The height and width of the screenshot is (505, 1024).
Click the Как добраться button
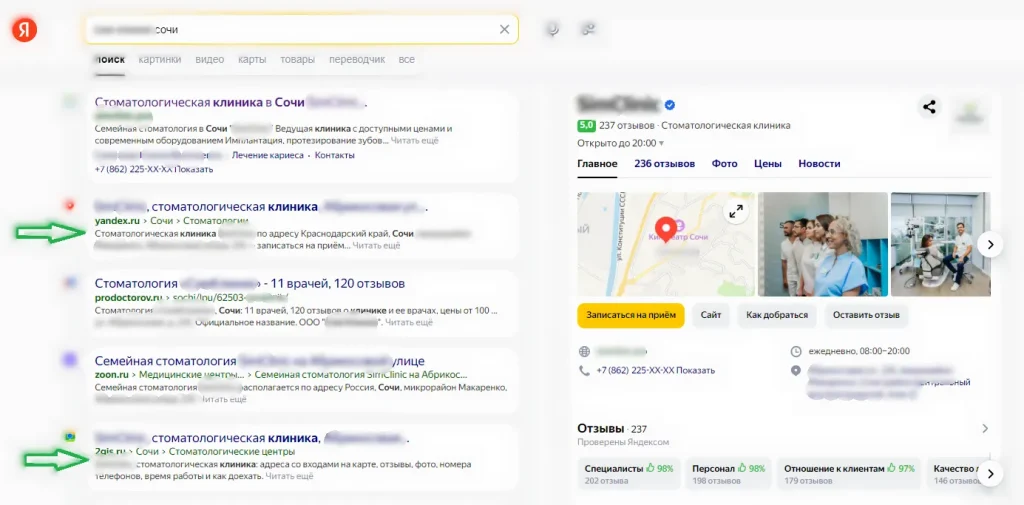click(776, 315)
